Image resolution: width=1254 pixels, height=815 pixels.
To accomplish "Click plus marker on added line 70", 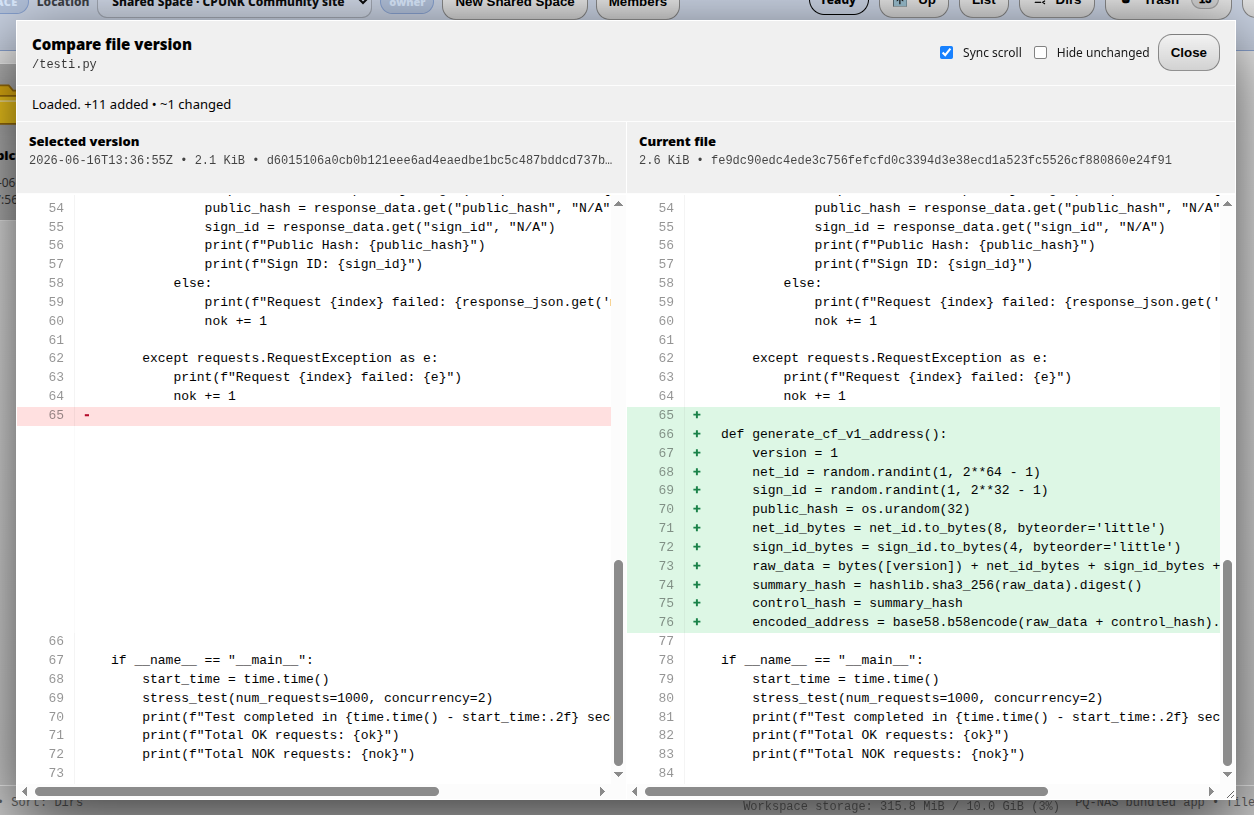I will (x=696, y=509).
